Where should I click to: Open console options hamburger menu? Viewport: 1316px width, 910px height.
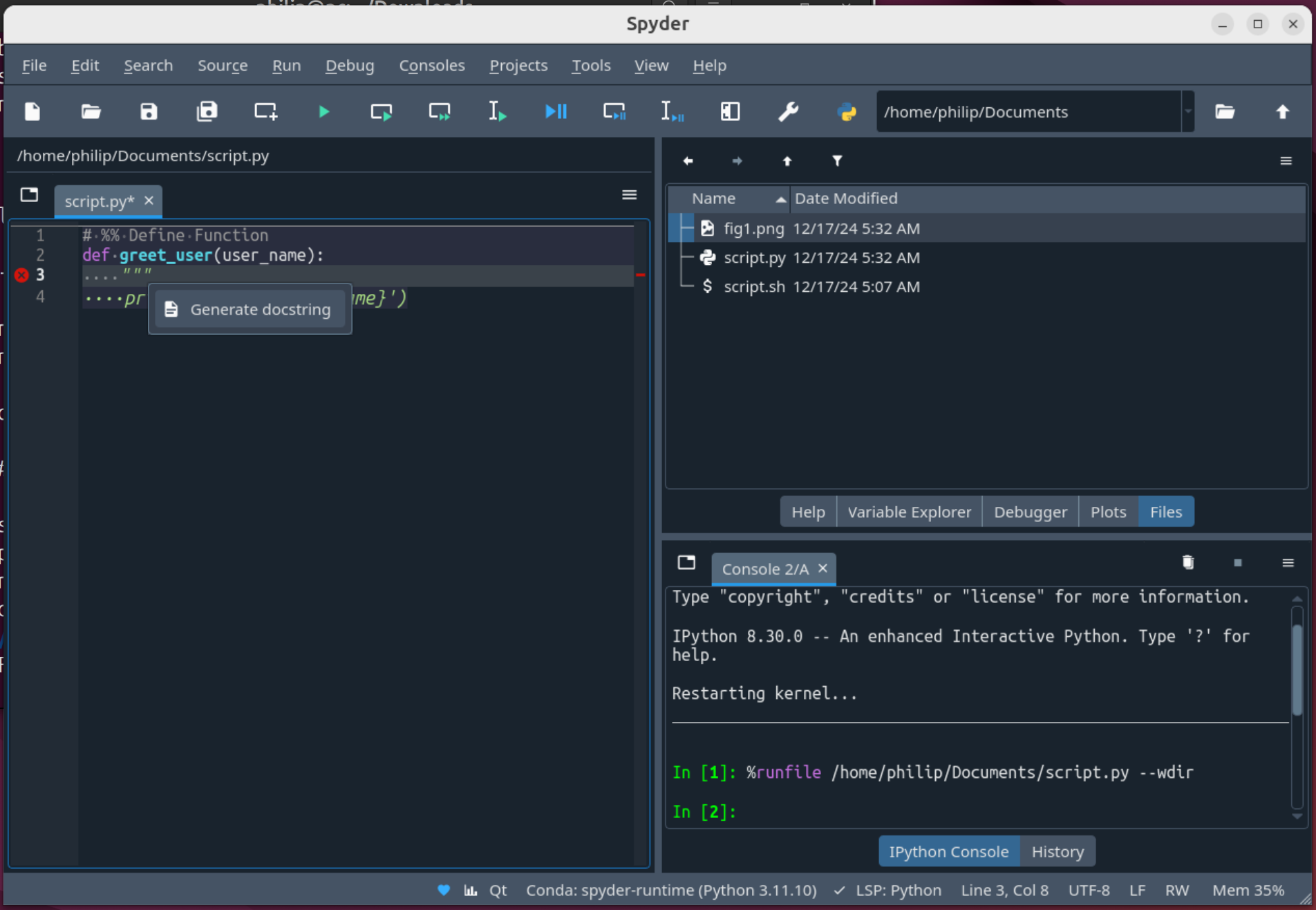(x=1288, y=563)
